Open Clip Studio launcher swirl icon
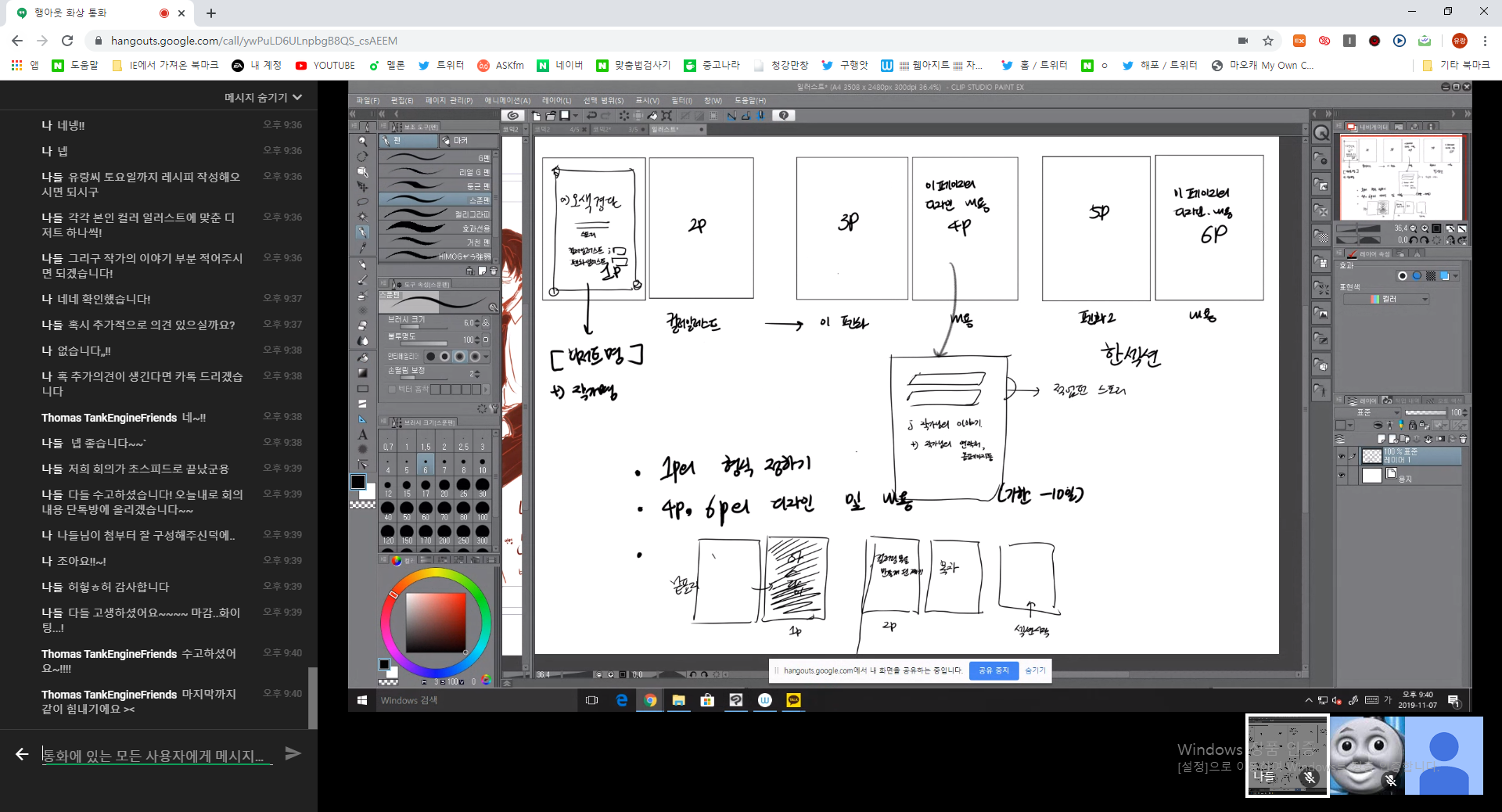The height and width of the screenshot is (812, 1502). point(512,115)
